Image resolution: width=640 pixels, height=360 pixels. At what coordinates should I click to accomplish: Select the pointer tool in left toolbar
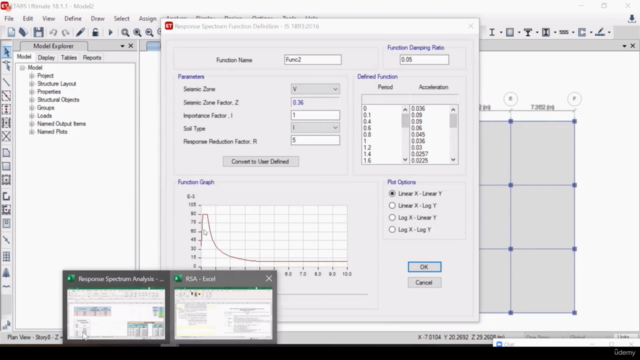coord(7,52)
